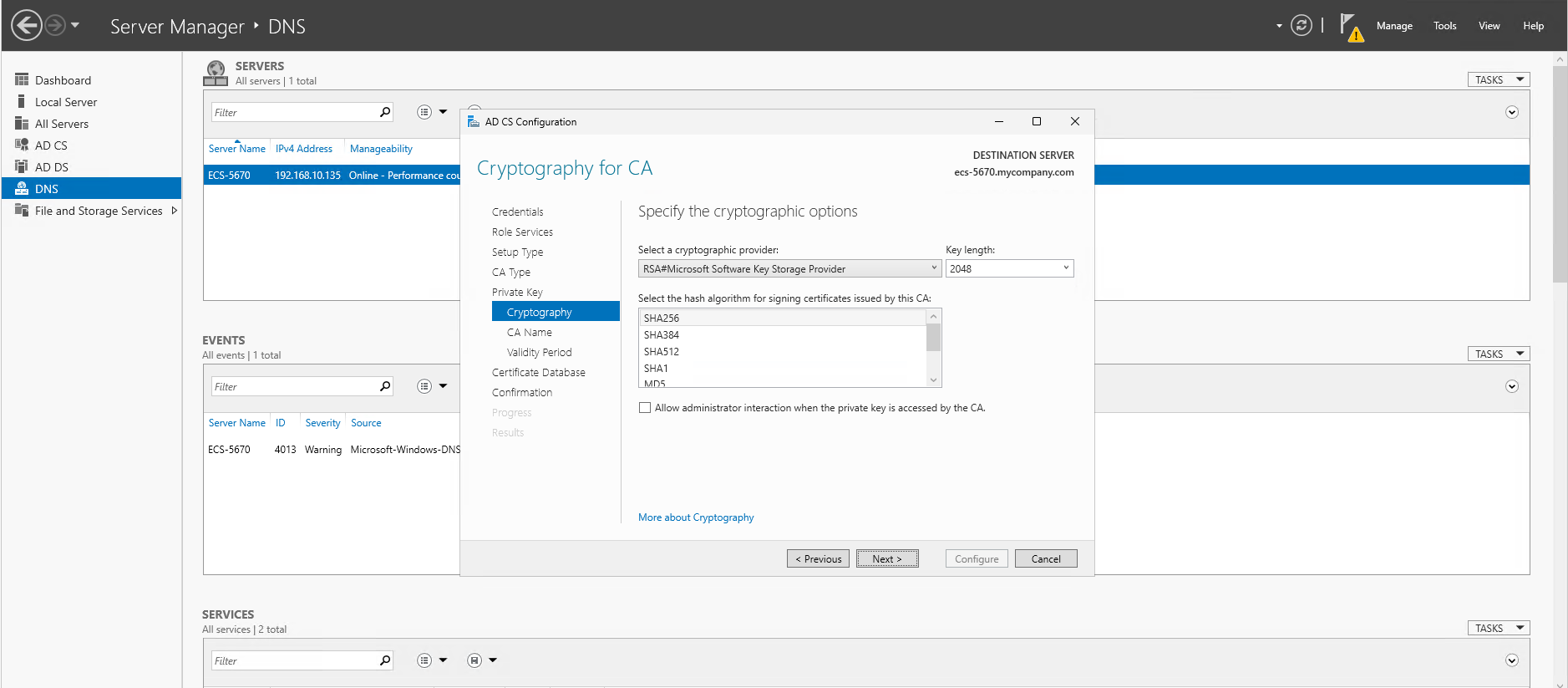This screenshot has height=688, width=1568.
Task: Click the refresh icon in header
Action: 1301,25
